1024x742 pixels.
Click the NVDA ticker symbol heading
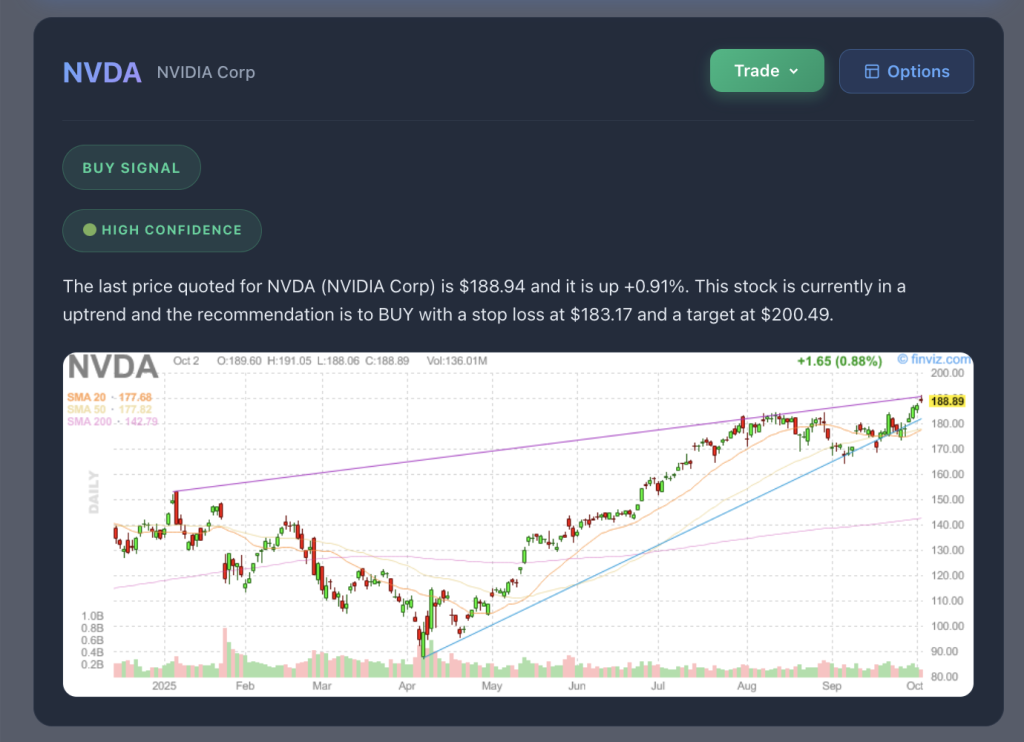pyautogui.click(x=102, y=73)
